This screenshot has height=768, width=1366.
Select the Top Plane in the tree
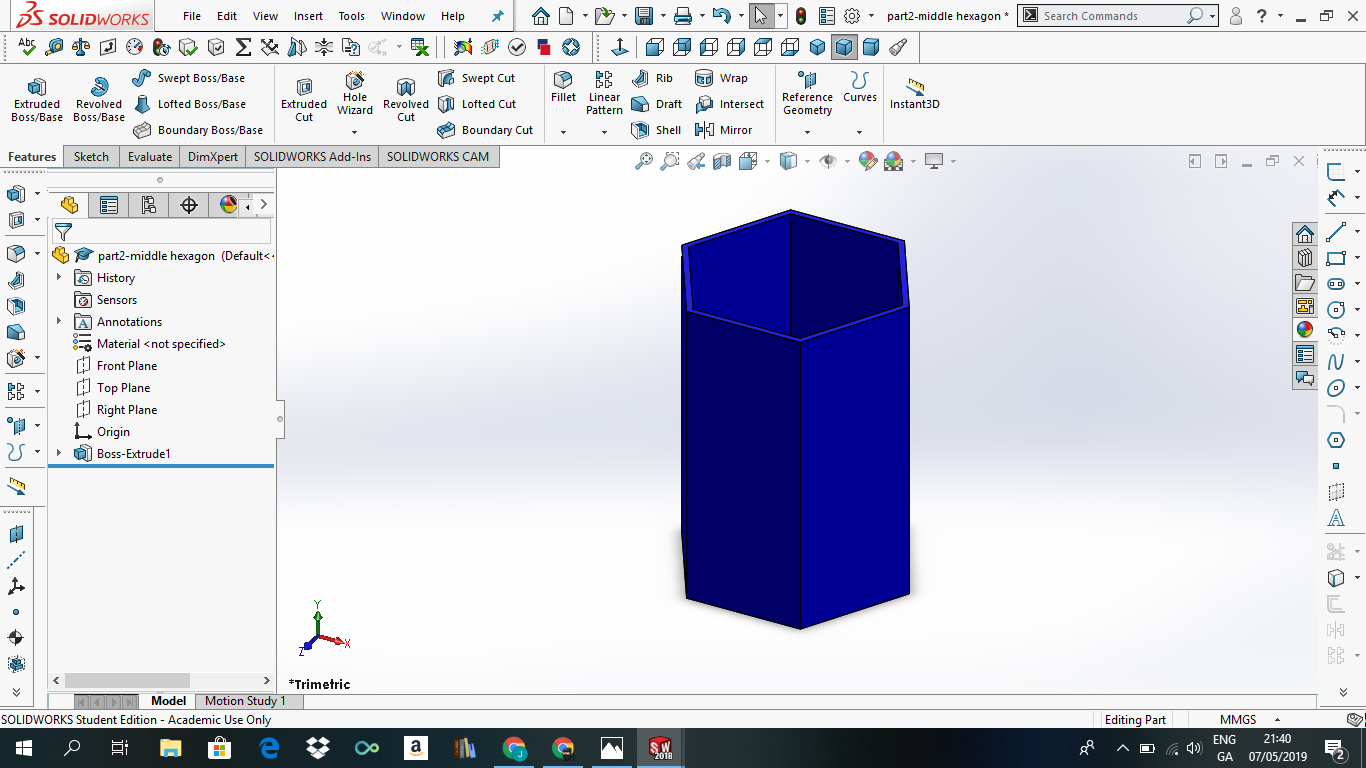123,388
